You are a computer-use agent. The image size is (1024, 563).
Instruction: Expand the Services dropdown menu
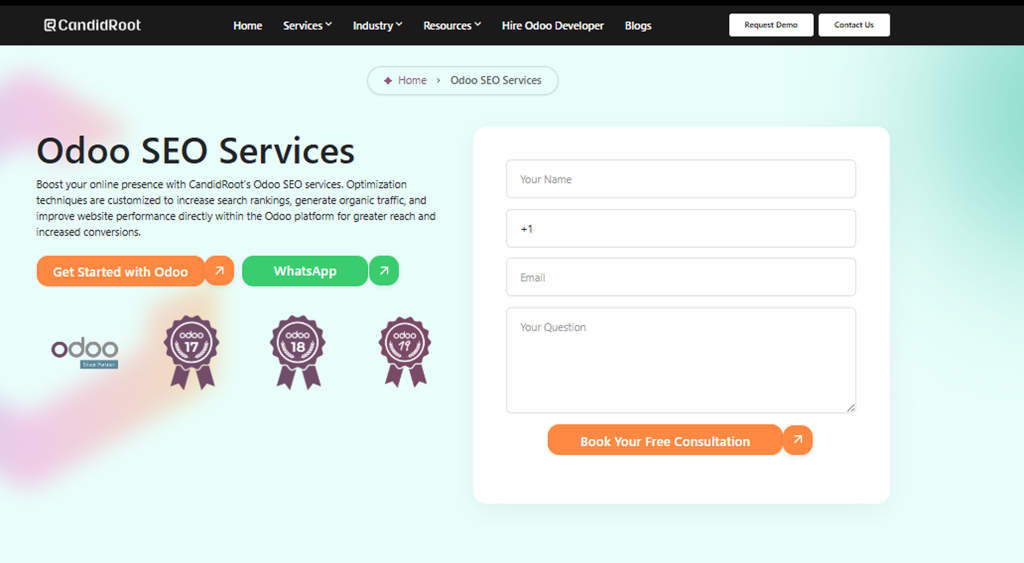[307, 25]
